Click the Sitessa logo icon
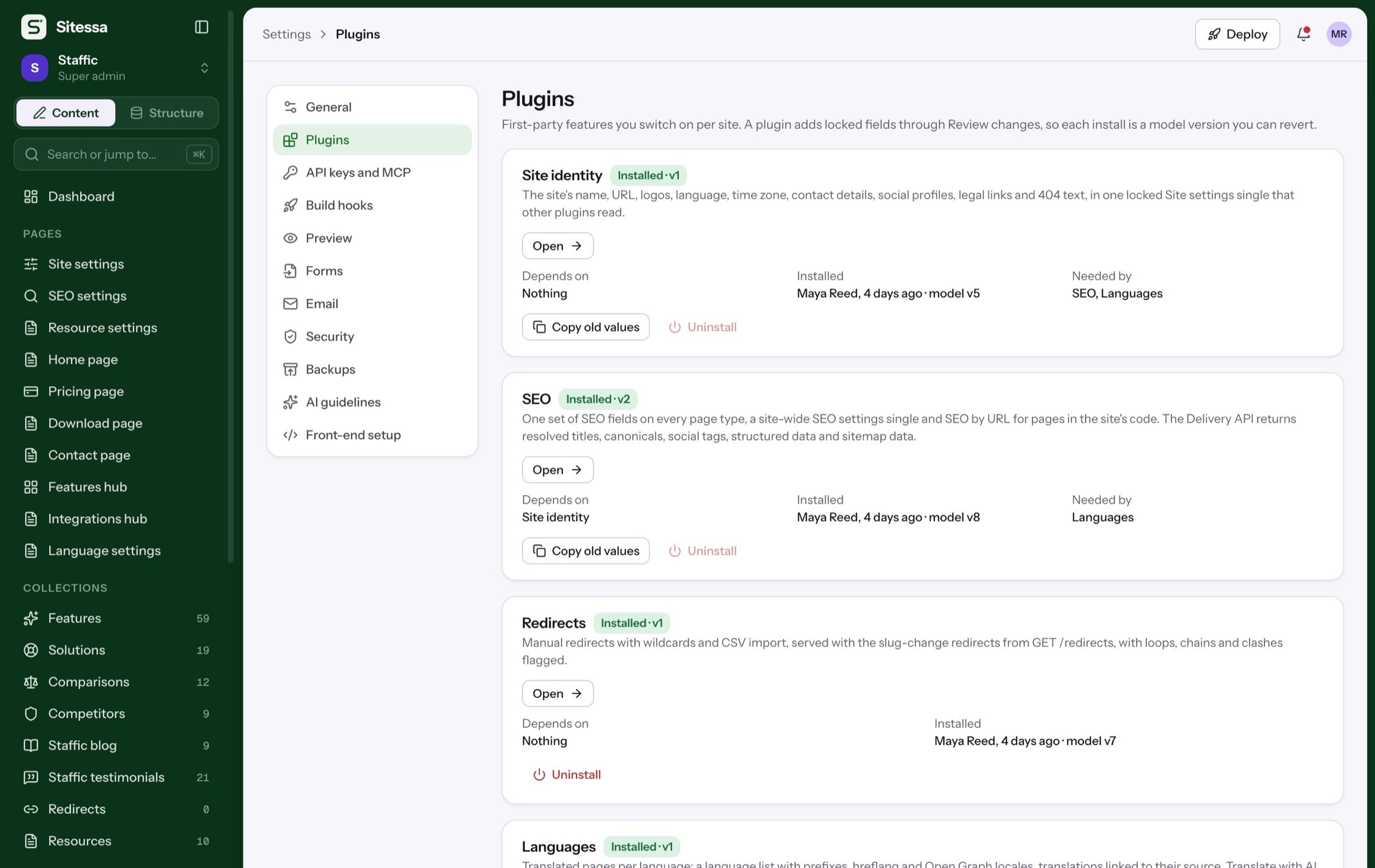Viewport: 1375px width, 868px height. pos(34,27)
